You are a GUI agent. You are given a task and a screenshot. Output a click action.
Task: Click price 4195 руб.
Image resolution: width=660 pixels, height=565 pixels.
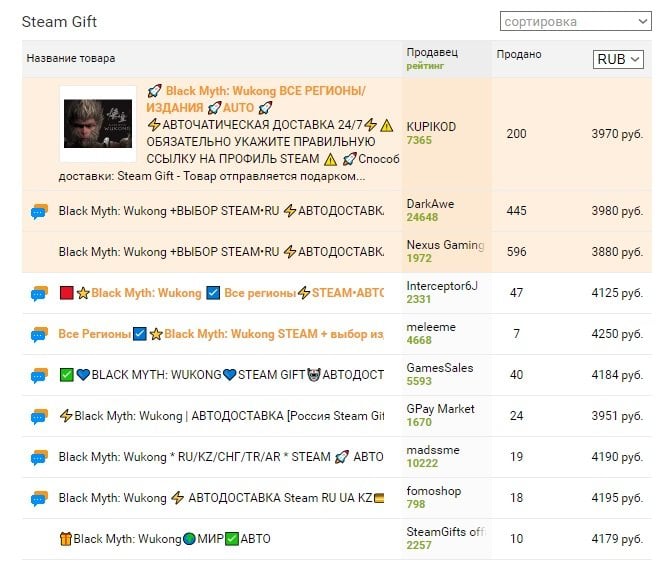click(617, 498)
